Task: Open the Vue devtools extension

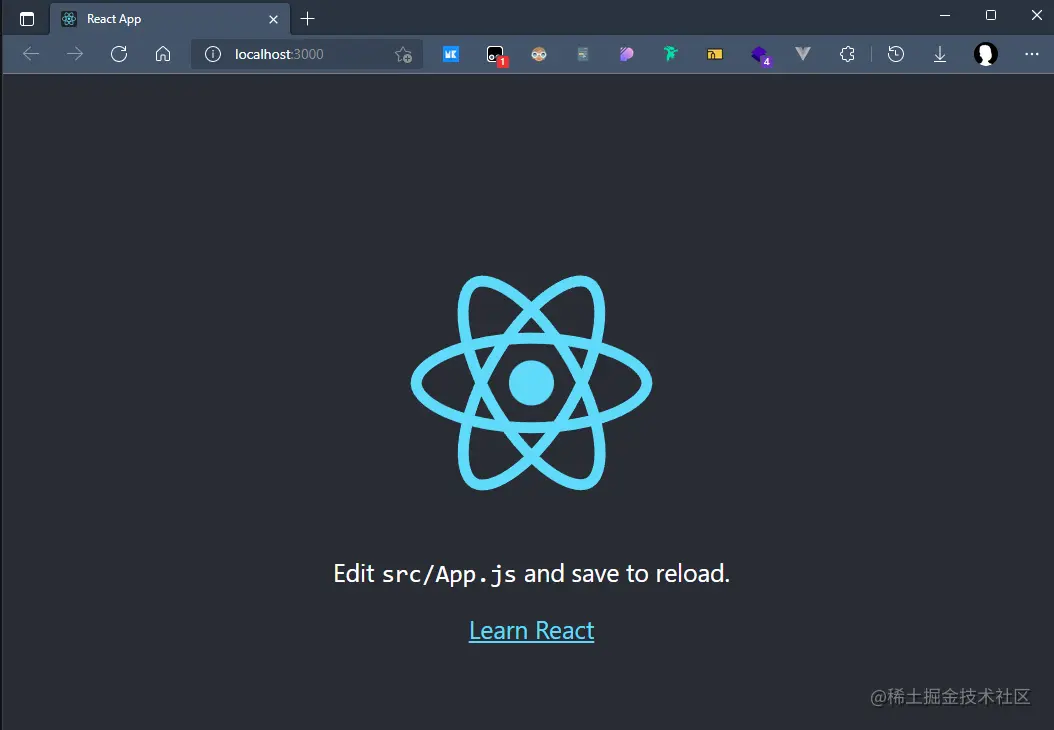Action: click(x=803, y=54)
